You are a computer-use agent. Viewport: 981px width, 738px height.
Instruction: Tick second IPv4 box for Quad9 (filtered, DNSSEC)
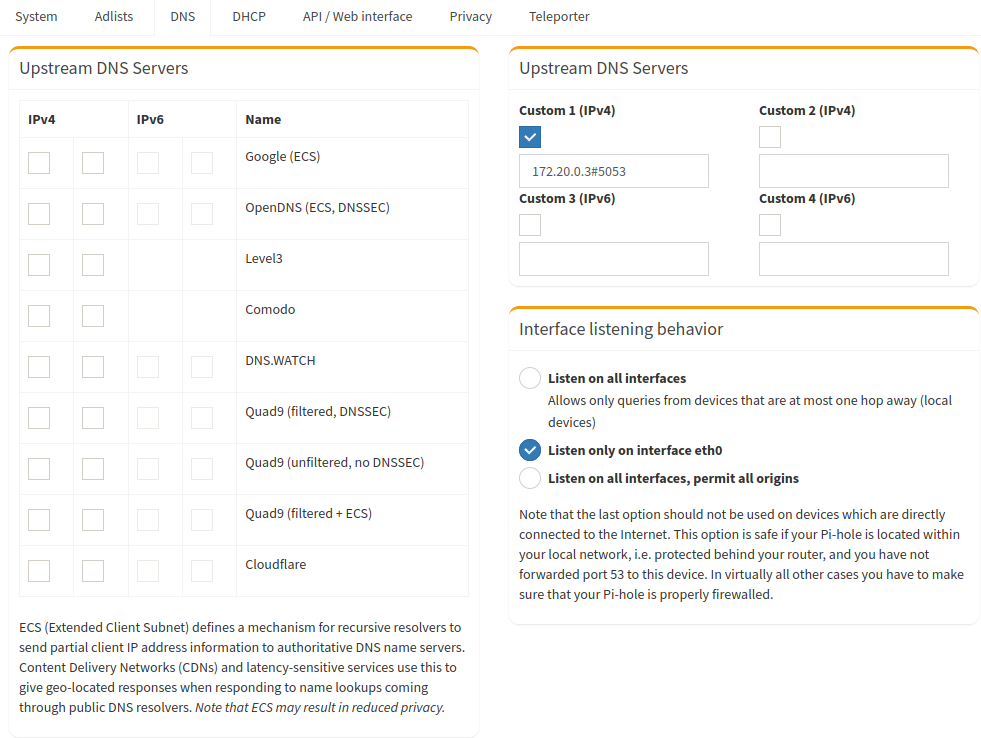point(93,418)
